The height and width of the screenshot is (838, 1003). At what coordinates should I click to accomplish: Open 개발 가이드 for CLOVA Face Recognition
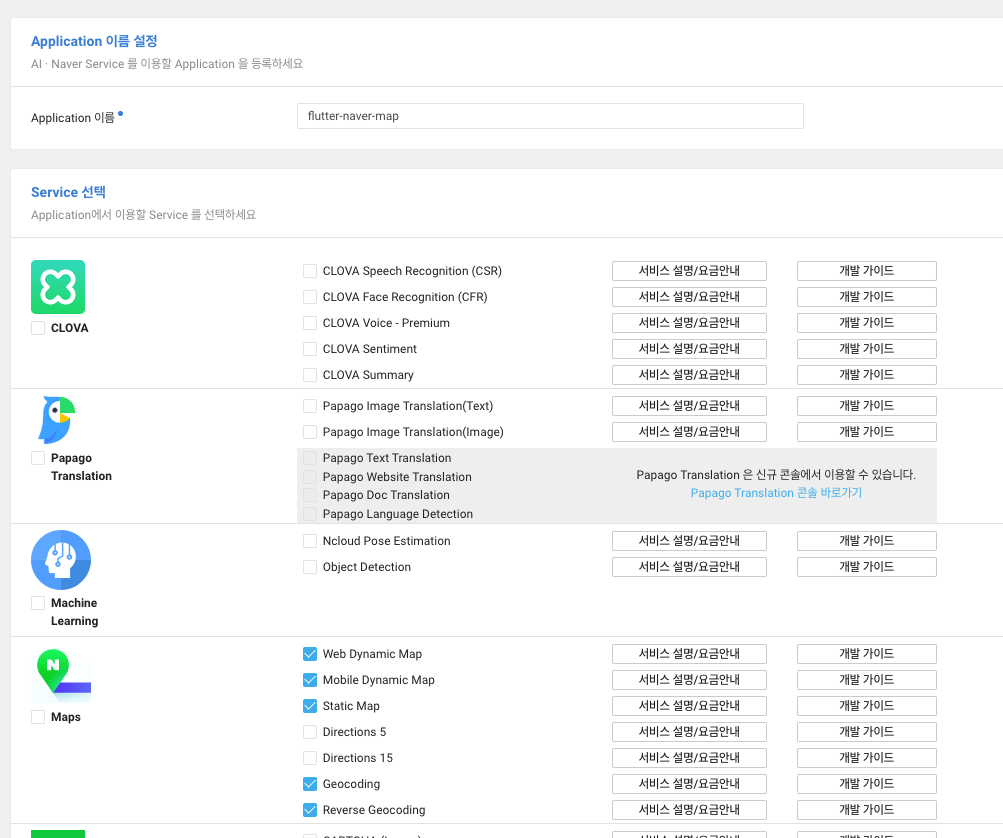click(867, 297)
